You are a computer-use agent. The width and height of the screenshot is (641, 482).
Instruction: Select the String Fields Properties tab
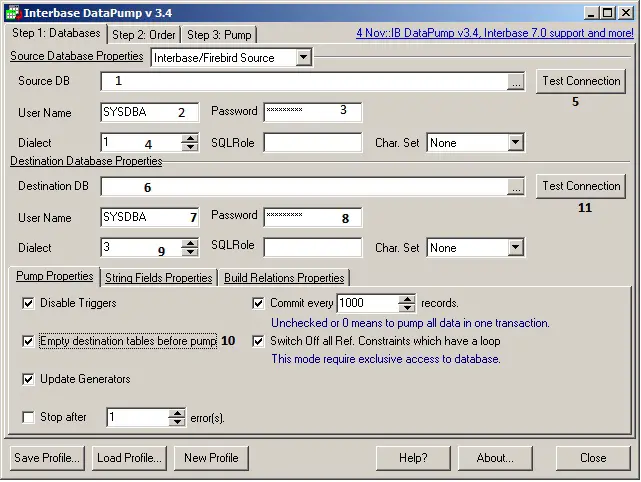click(x=159, y=278)
